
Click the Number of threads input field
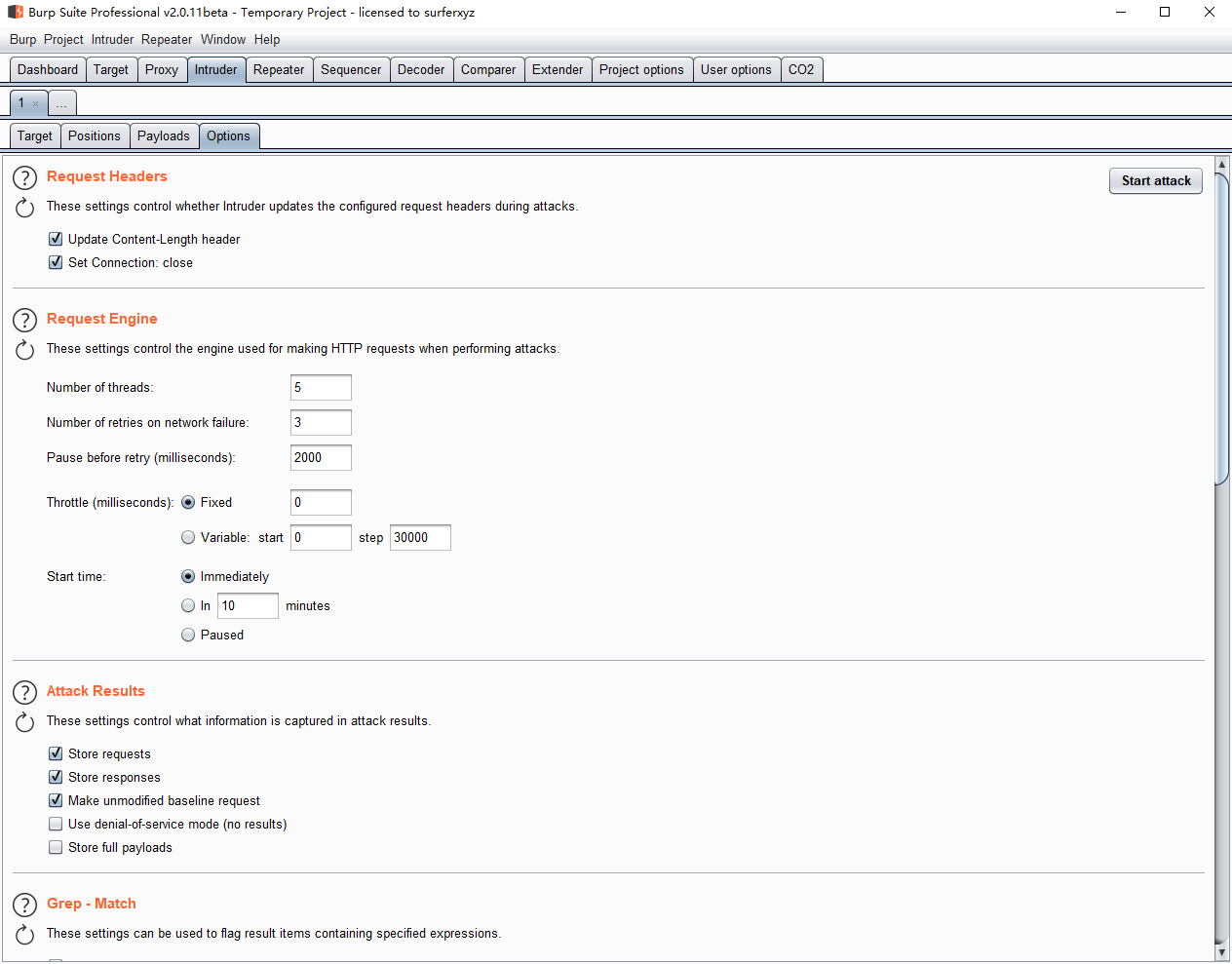coord(321,388)
